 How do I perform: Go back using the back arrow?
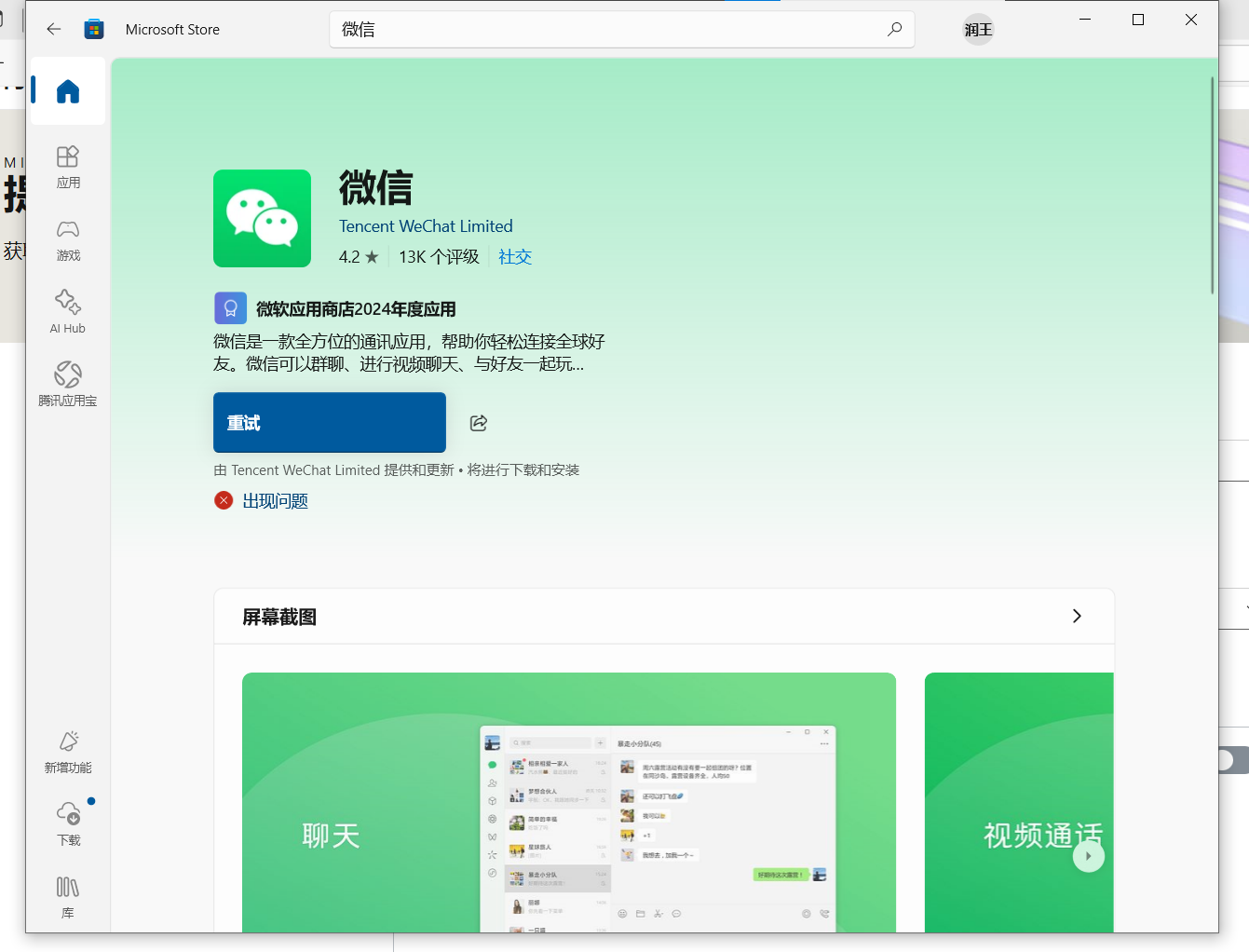[x=54, y=29]
